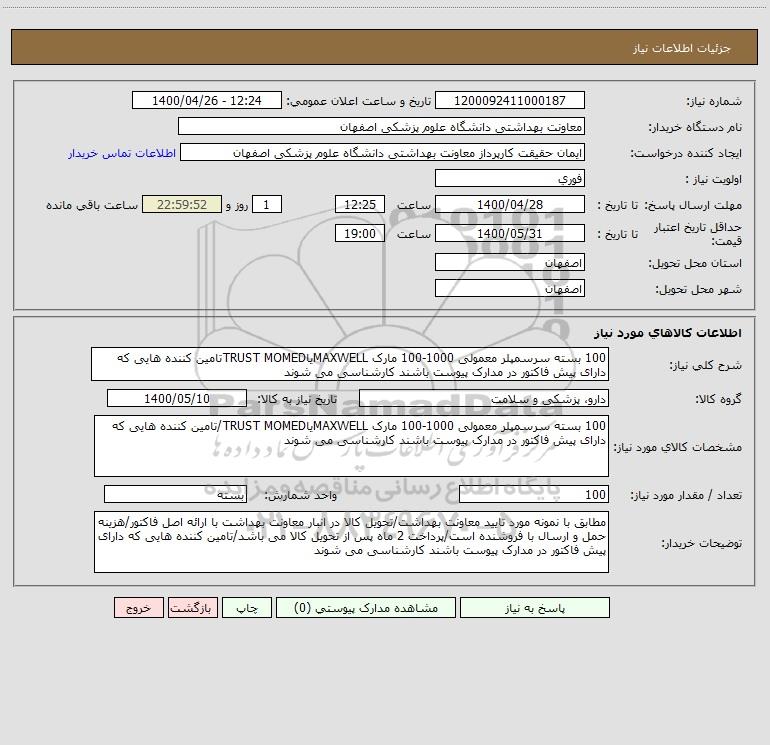Click the ساعت باقی مانده label
The image size is (770, 745).
click(92, 205)
